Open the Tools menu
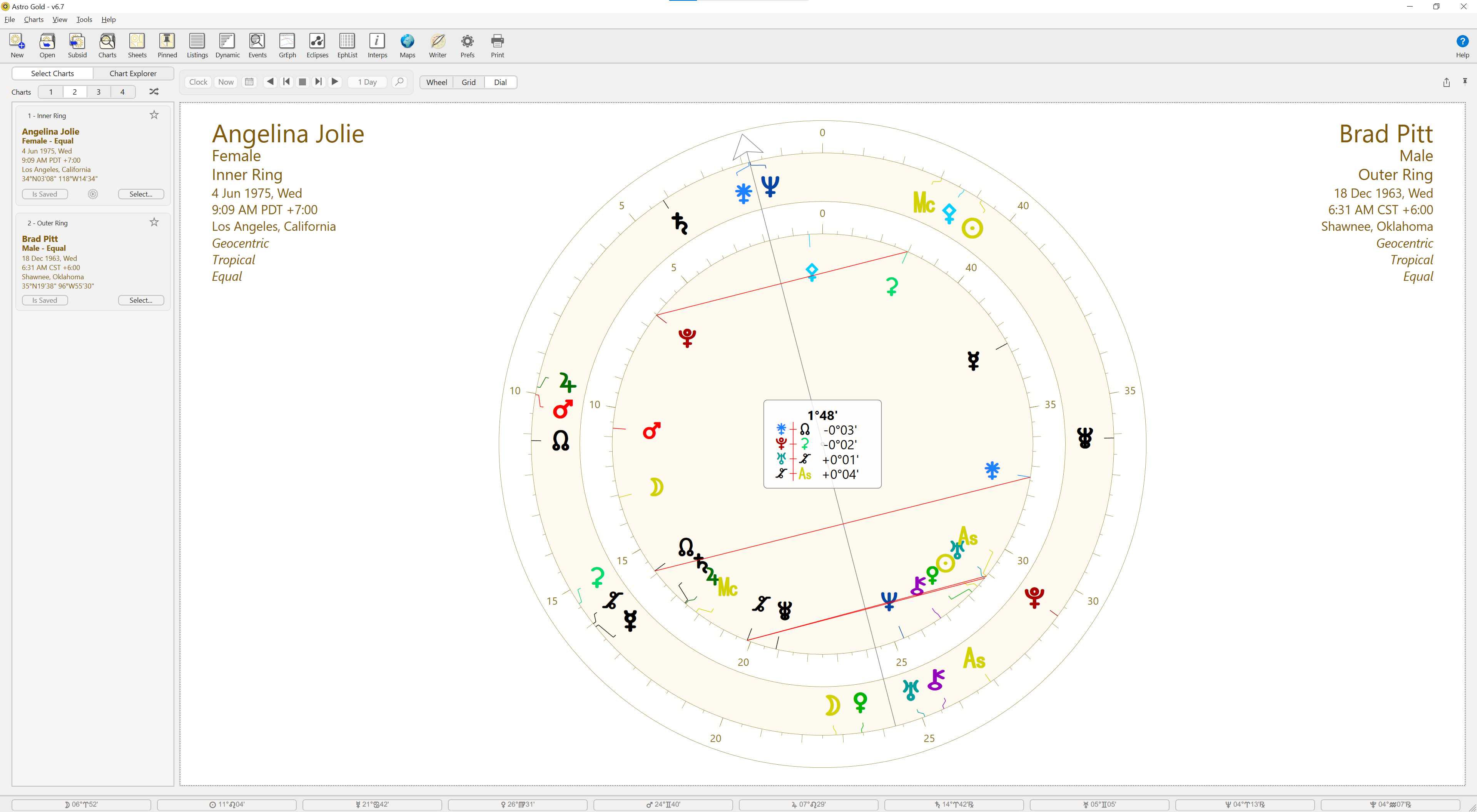This screenshot has height=812, width=1477. [x=84, y=20]
